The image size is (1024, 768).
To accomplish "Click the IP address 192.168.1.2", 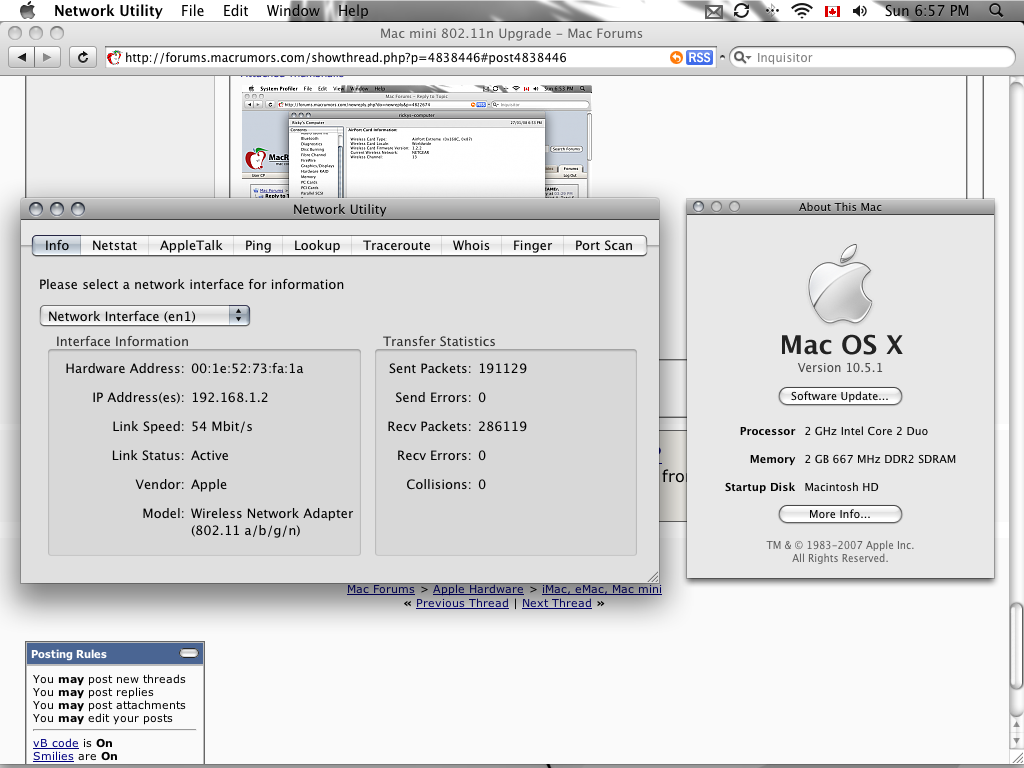I will [230, 398].
